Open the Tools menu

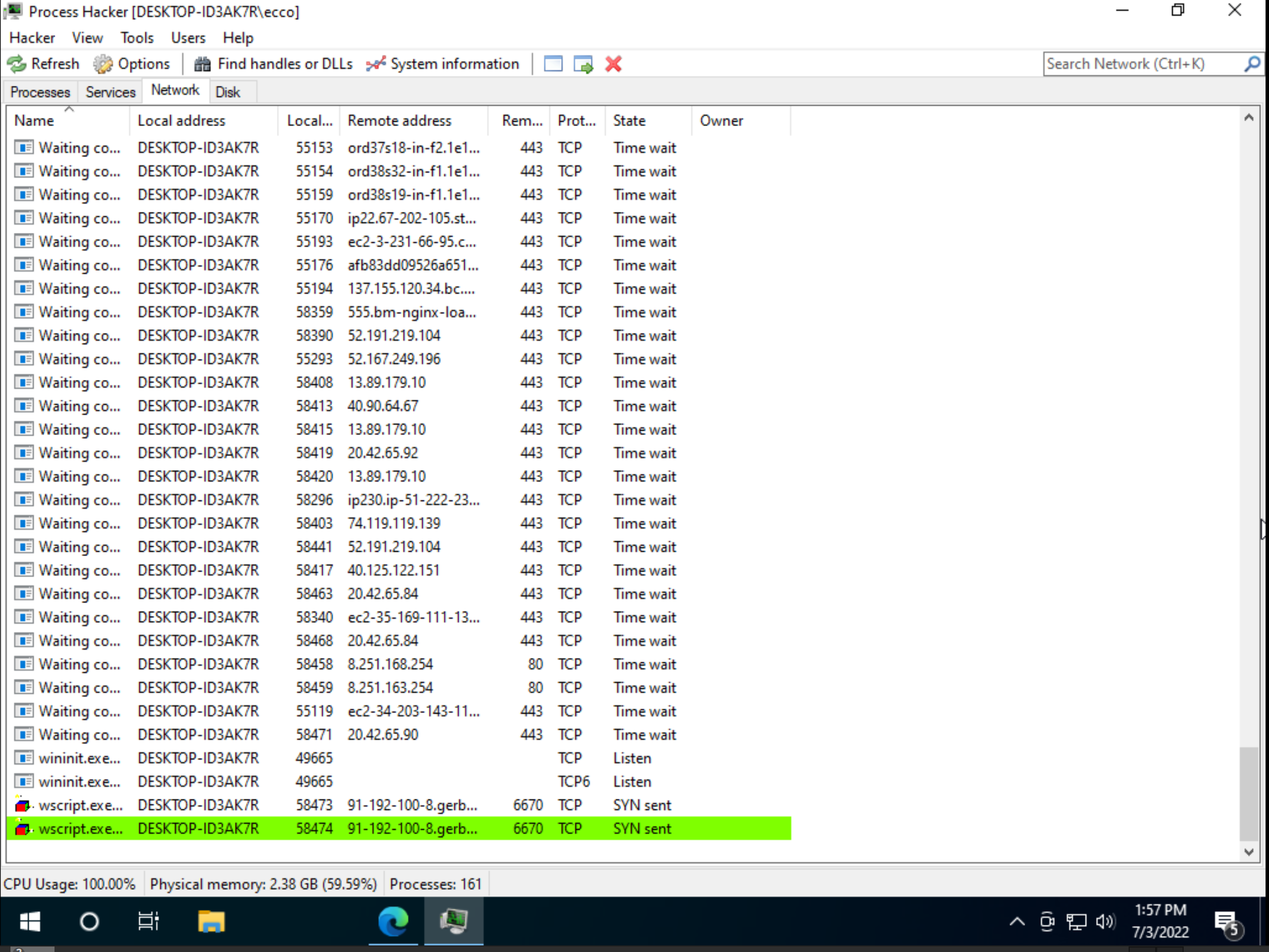[x=137, y=38]
